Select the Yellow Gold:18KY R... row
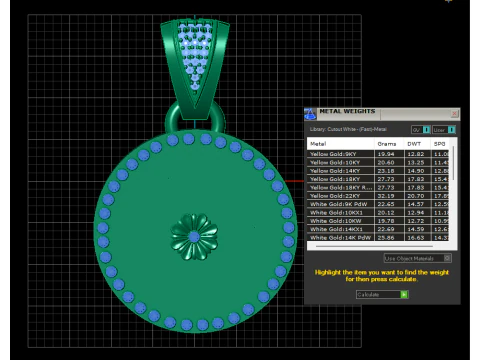The height and width of the screenshot is (360, 480). tap(378, 187)
